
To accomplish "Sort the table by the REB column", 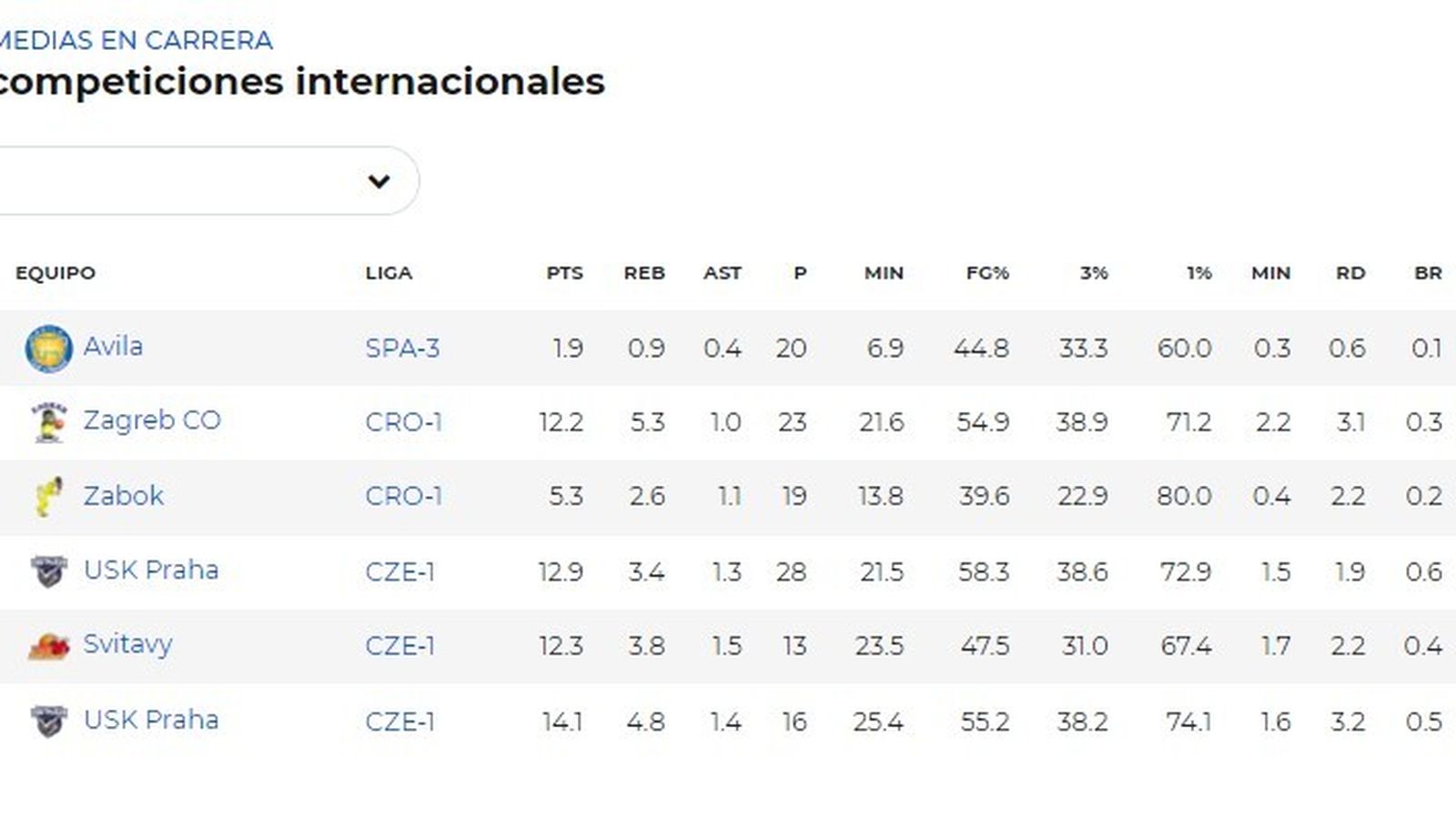I will 643,273.
